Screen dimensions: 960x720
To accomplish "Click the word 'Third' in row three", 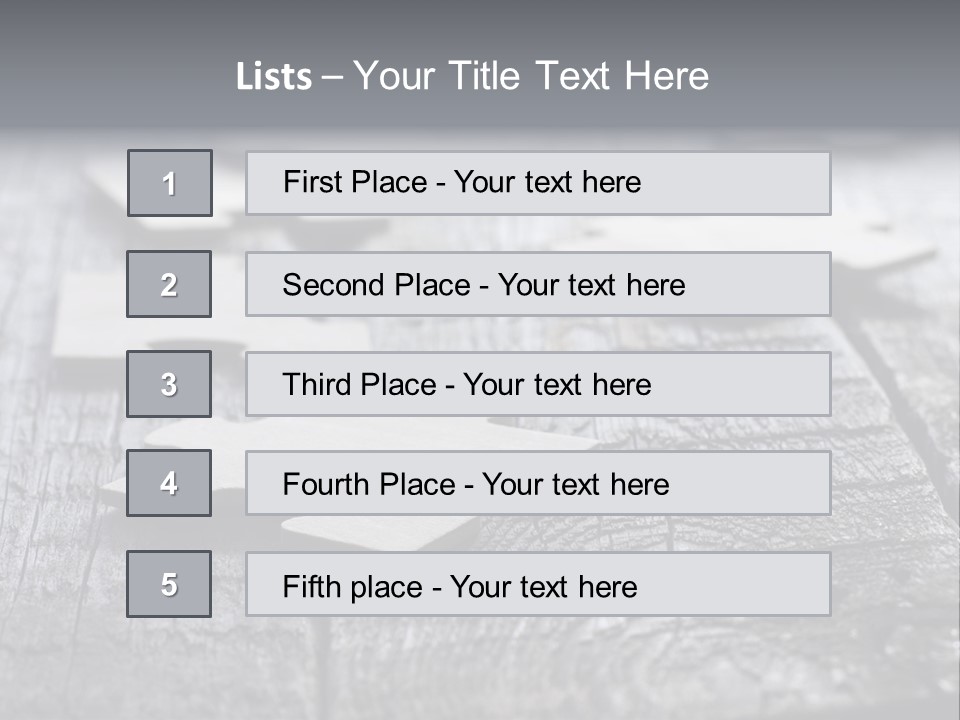I will pyautogui.click(x=317, y=385).
